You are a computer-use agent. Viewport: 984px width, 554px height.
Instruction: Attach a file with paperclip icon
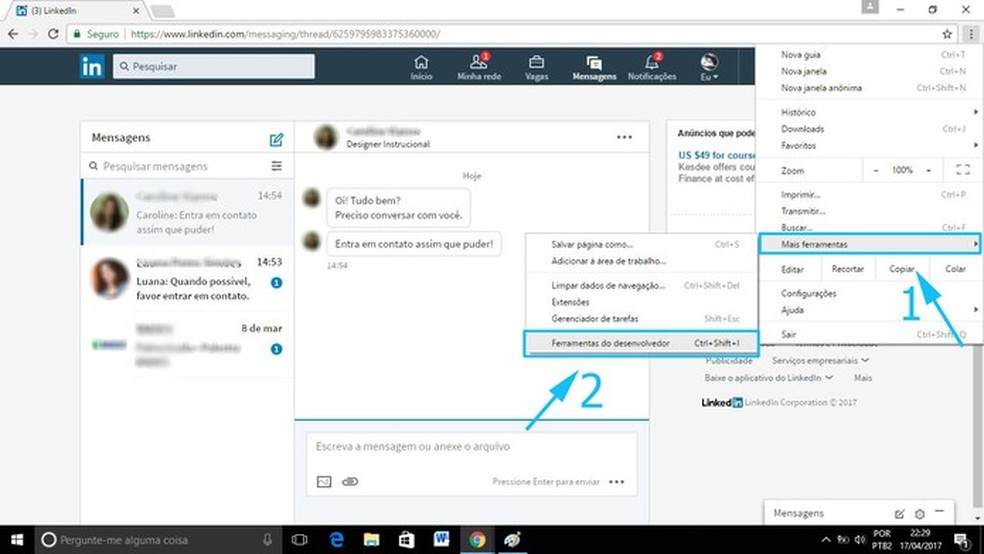point(350,482)
